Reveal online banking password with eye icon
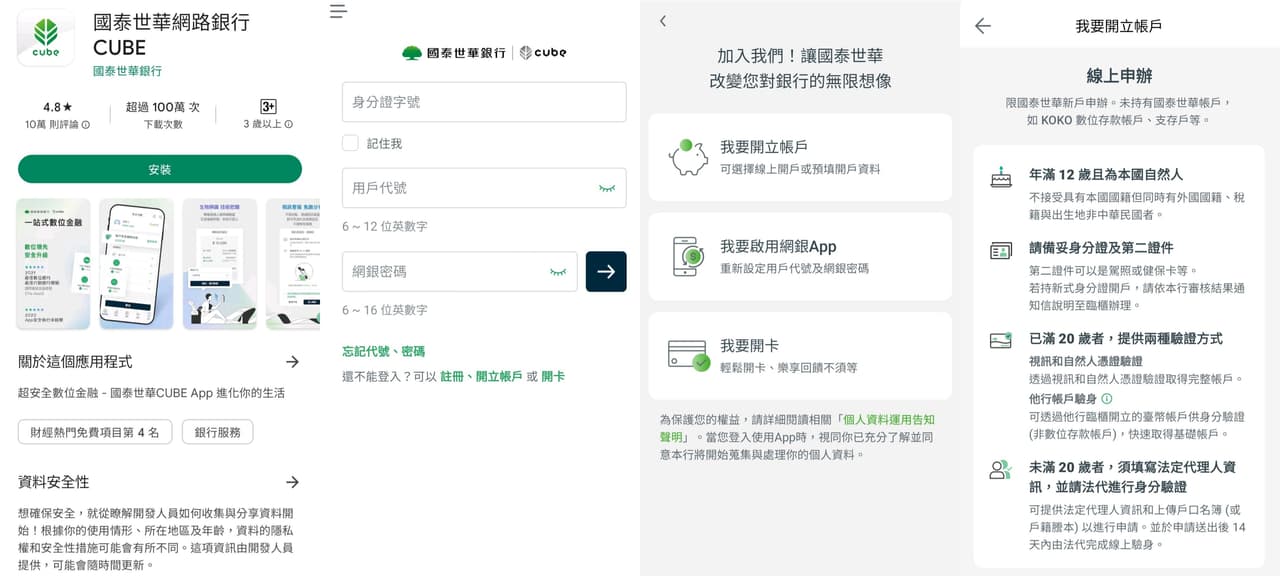Viewport: 1280px width, 576px height. (x=558, y=272)
